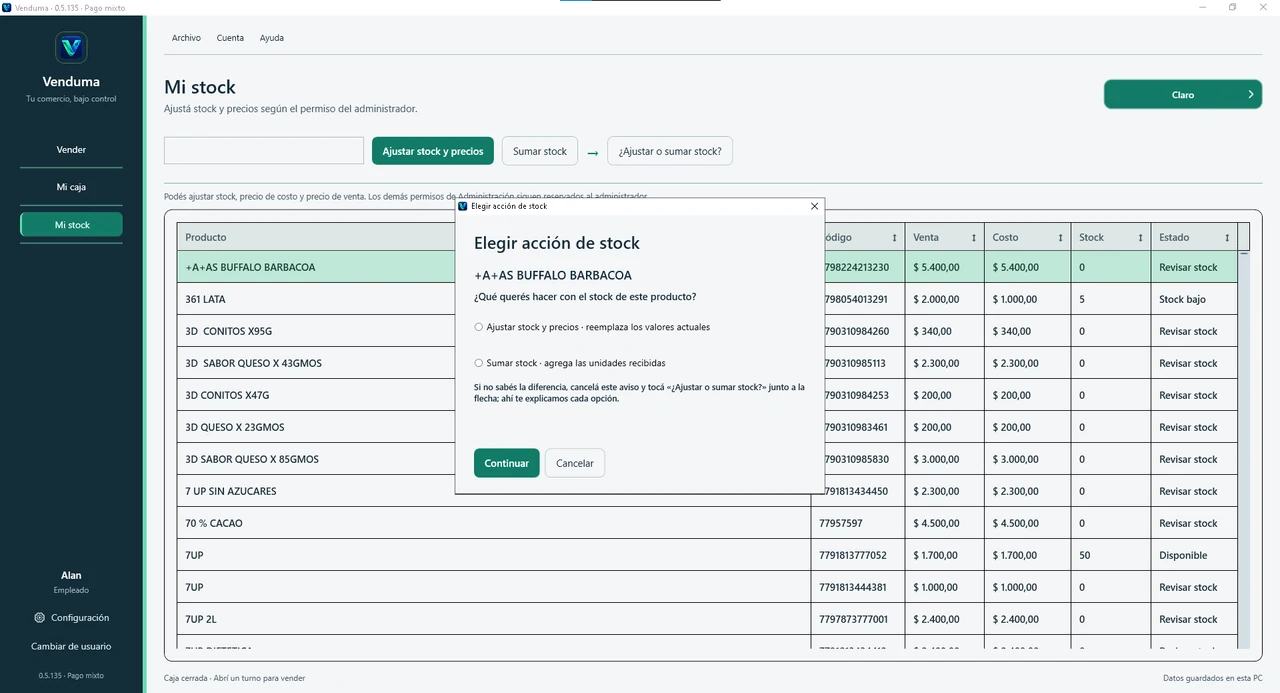
Task: Click the Disponible status cell
Action: (x=1194, y=555)
